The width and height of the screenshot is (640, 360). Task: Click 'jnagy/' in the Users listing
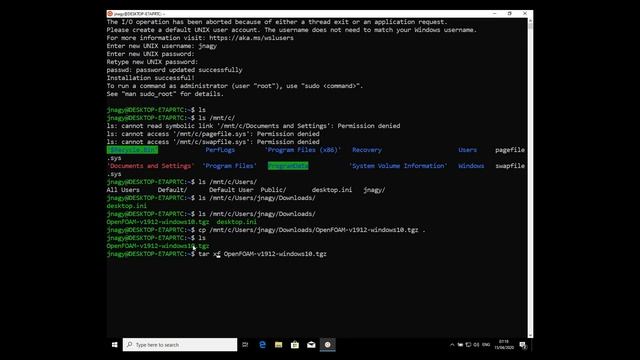pyautogui.click(x=374, y=190)
